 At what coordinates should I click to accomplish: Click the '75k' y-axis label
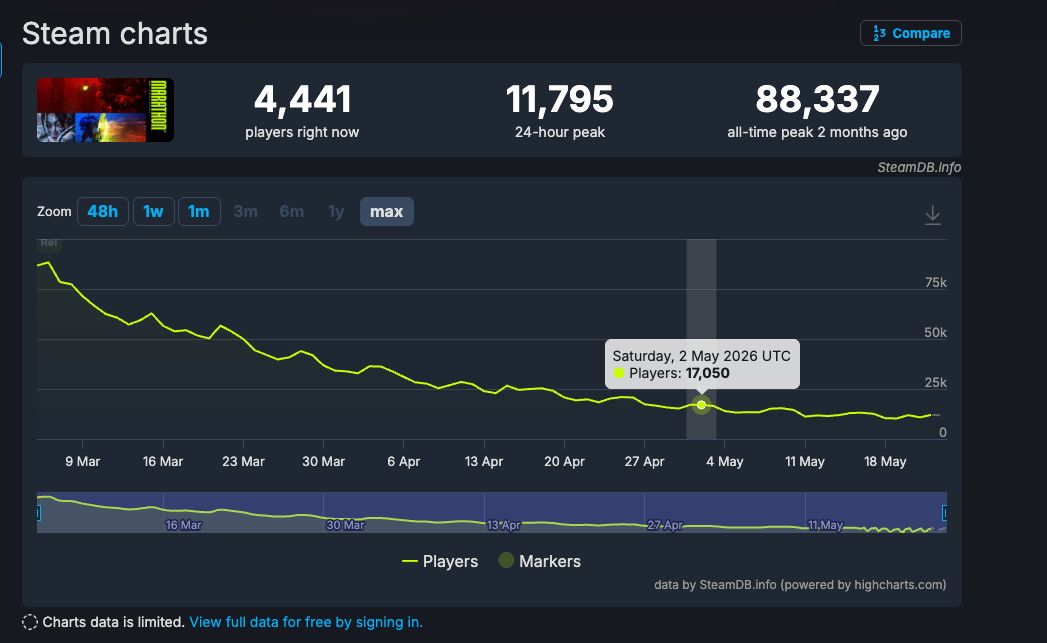pos(935,282)
